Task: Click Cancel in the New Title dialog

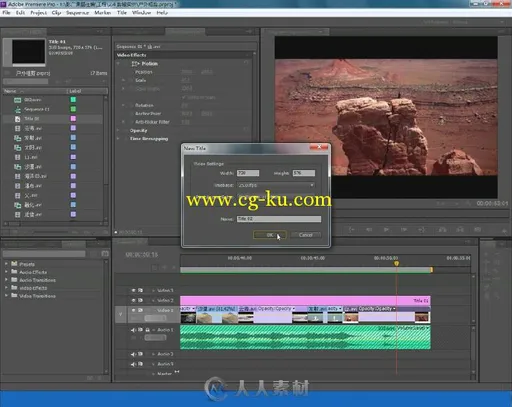Action: (x=306, y=235)
